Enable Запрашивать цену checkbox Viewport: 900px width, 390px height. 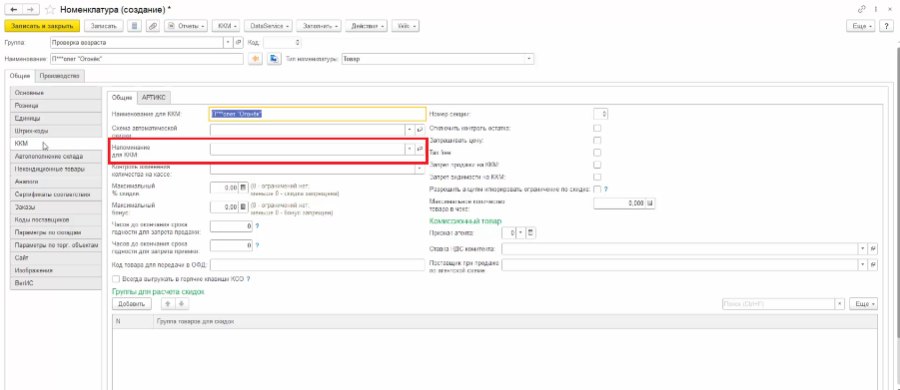[598, 140]
